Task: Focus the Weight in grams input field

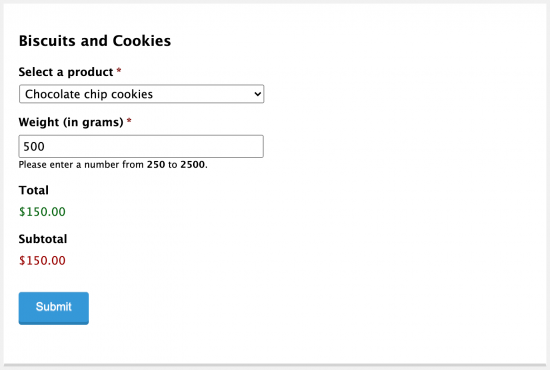Action: [x=141, y=146]
